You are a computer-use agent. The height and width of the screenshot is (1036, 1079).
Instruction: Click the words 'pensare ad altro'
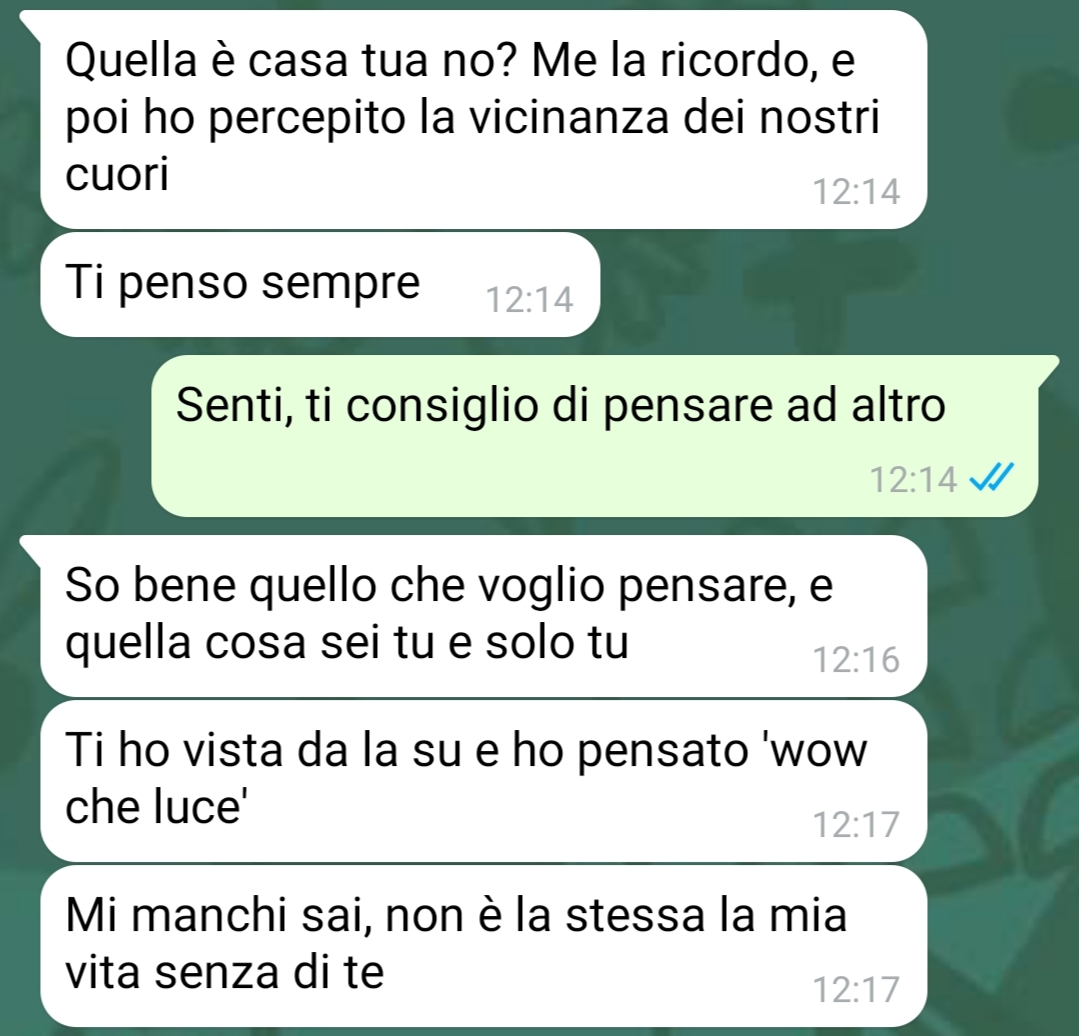coord(775,406)
